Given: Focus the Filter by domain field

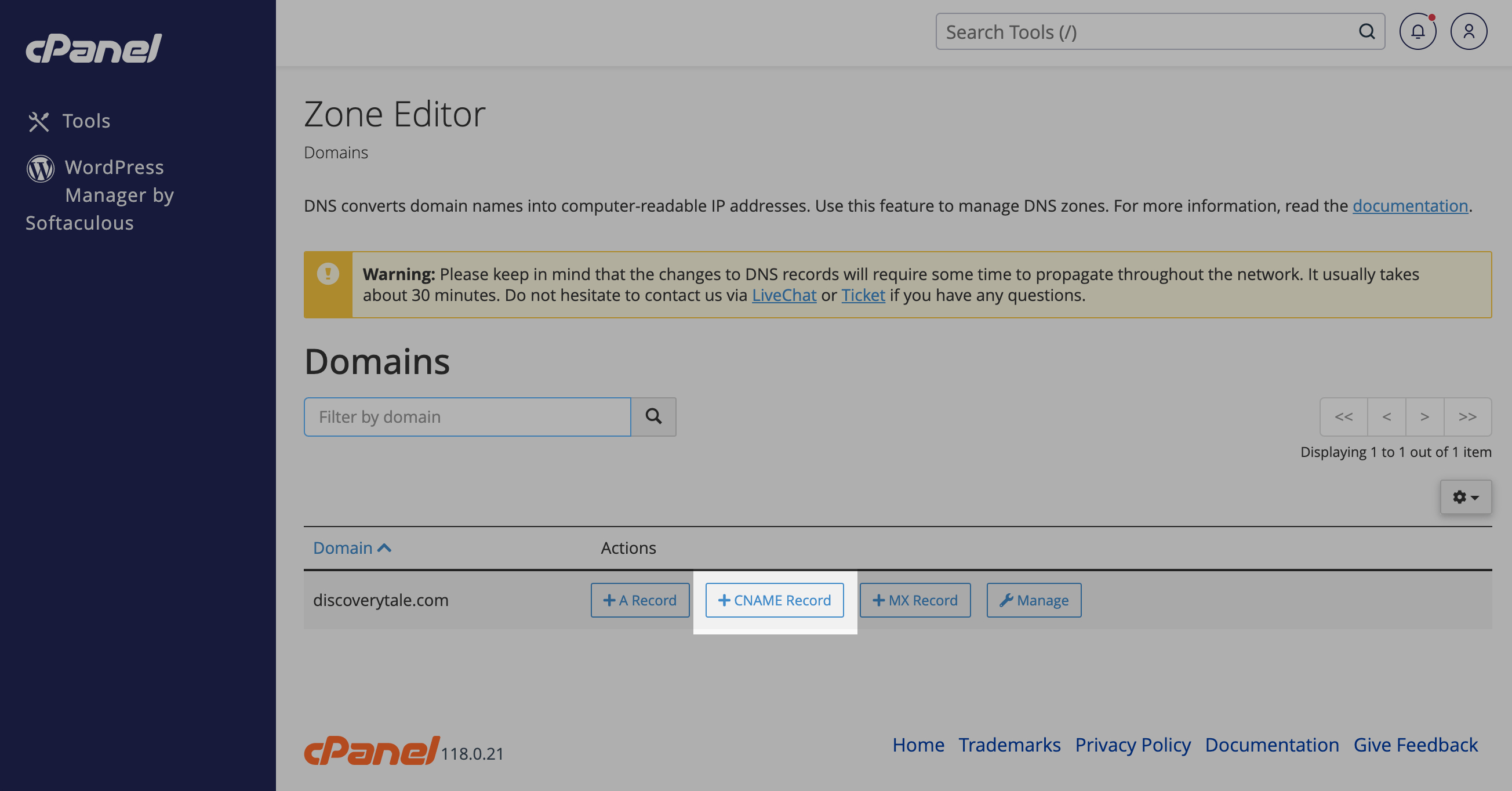Looking at the screenshot, I should [467, 417].
